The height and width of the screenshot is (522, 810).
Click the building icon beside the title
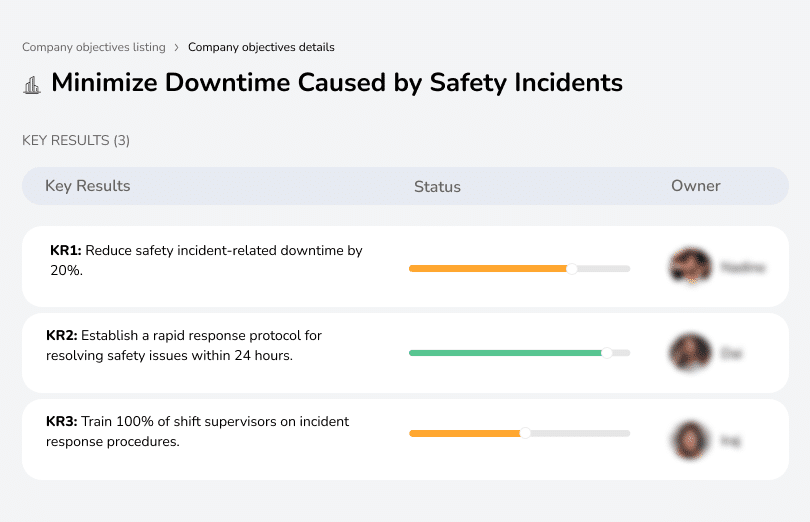[32, 85]
